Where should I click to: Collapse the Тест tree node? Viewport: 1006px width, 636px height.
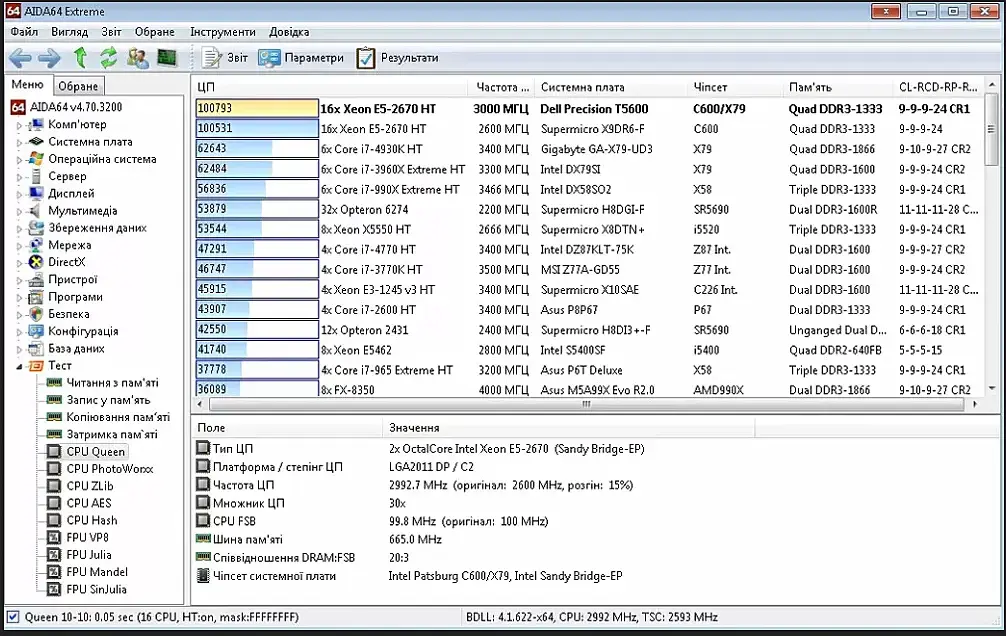[x=19, y=366]
